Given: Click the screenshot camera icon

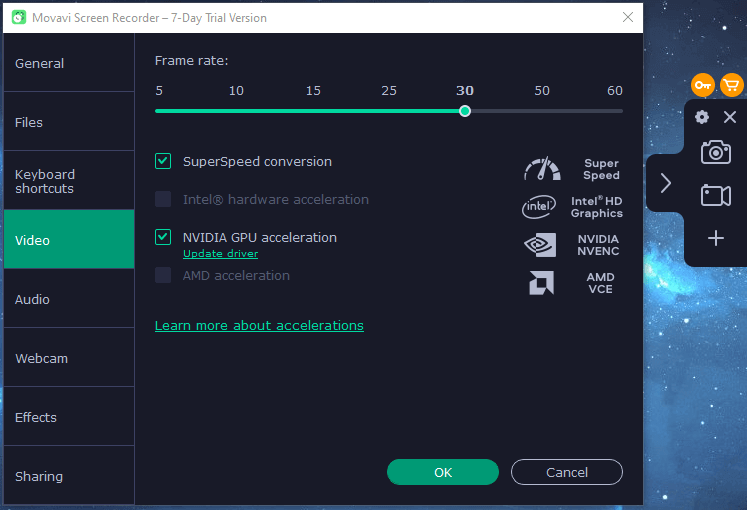Looking at the screenshot, I should coord(716,152).
